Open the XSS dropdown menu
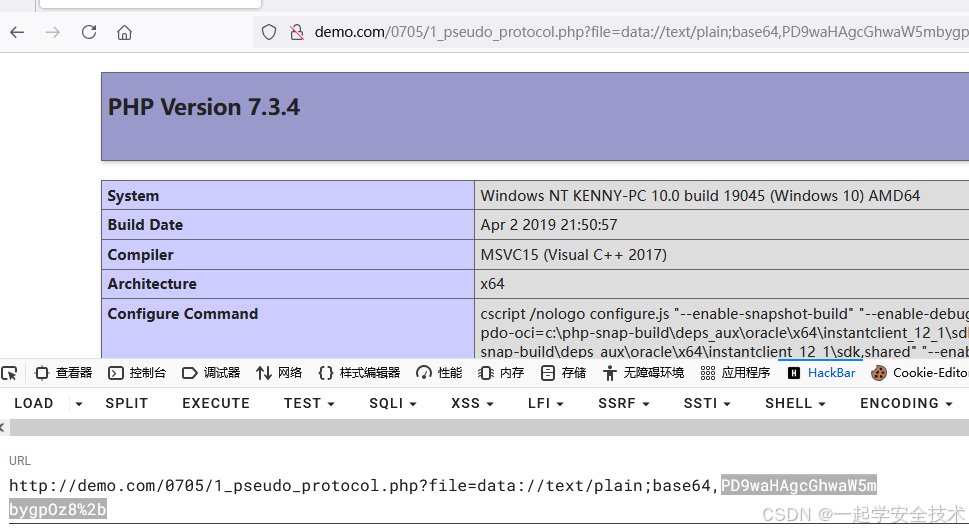This screenshot has width=969, height=532. (472, 403)
